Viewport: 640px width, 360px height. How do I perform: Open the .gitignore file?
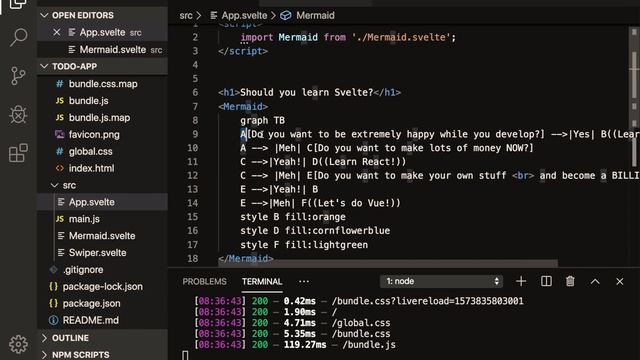pyautogui.click(x=102, y=270)
